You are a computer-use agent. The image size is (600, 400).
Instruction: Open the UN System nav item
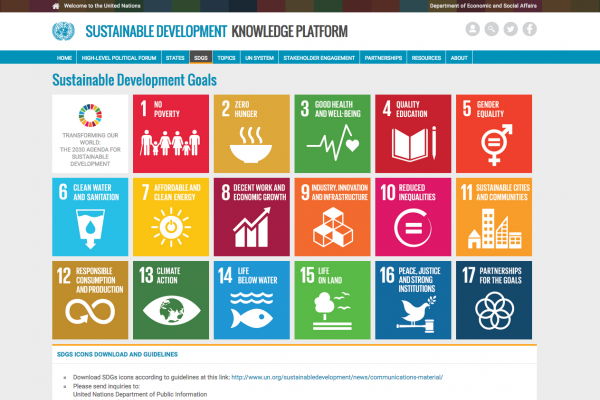pos(259,58)
